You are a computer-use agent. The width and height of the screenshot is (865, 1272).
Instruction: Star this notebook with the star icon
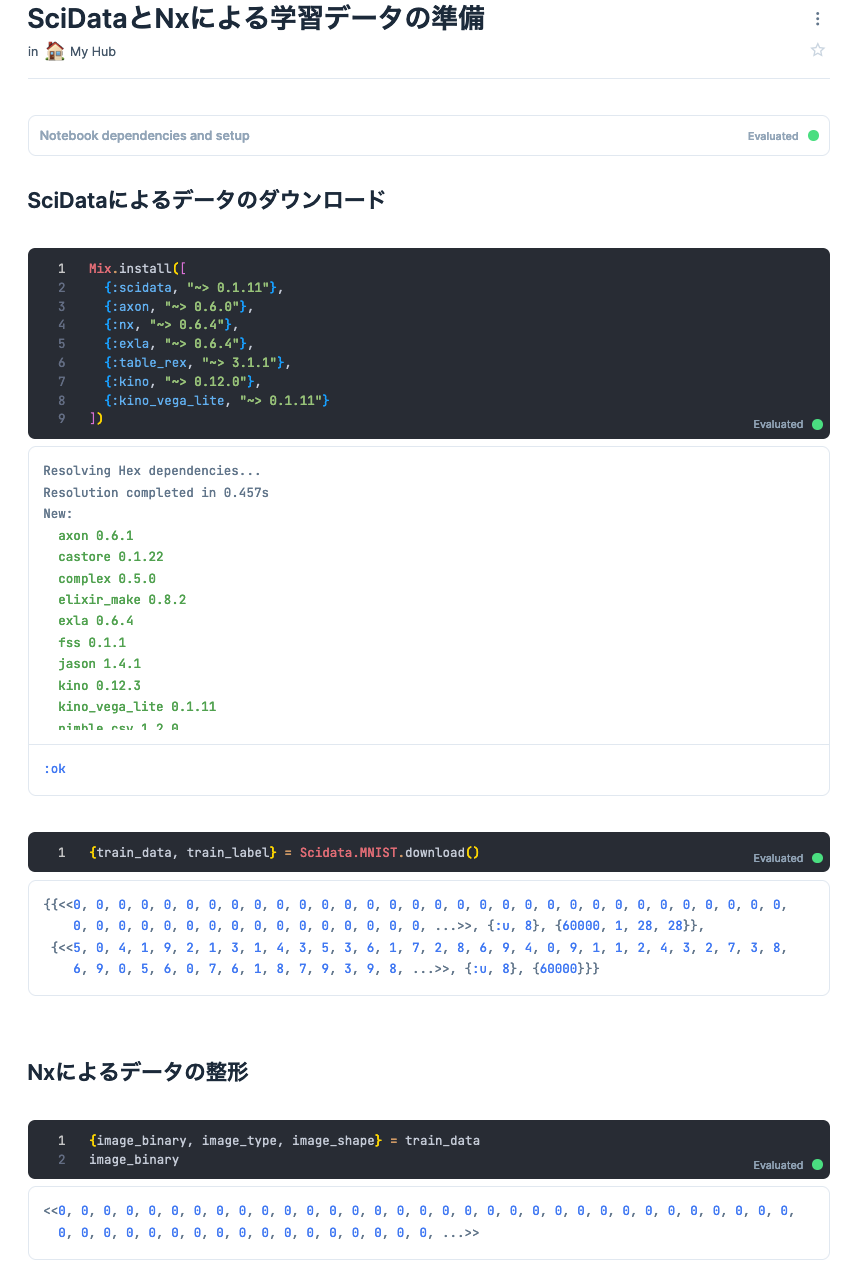point(818,50)
